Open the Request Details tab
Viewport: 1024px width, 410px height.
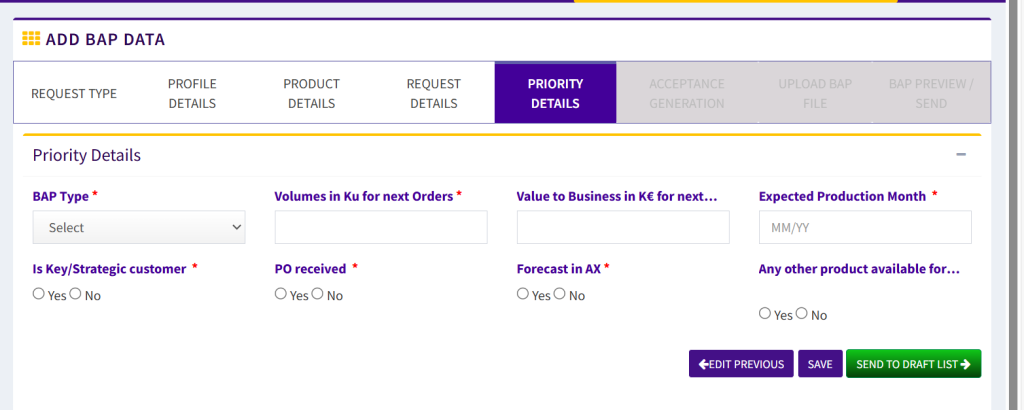point(434,94)
